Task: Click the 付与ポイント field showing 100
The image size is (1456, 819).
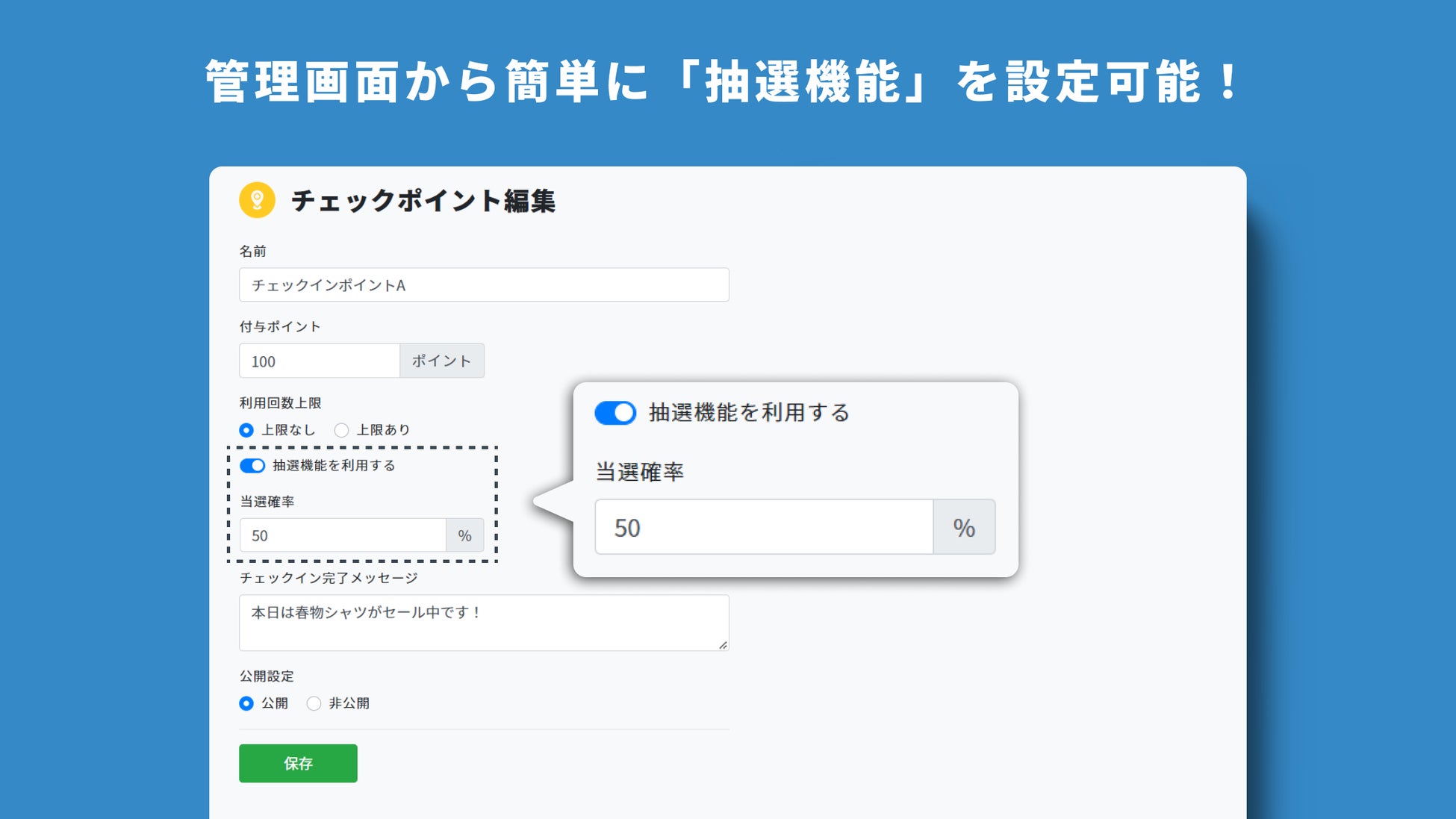Action: (x=319, y=361)
